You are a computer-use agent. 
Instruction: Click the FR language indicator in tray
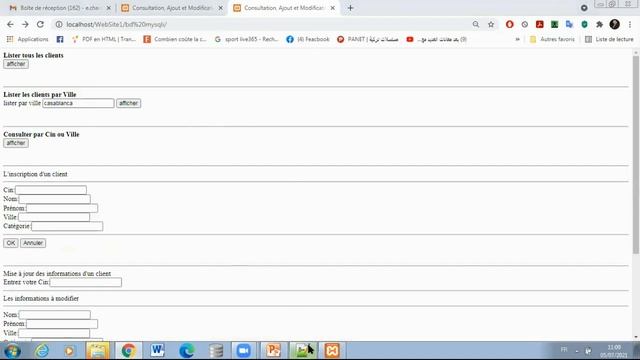click(x=564, y=350)
